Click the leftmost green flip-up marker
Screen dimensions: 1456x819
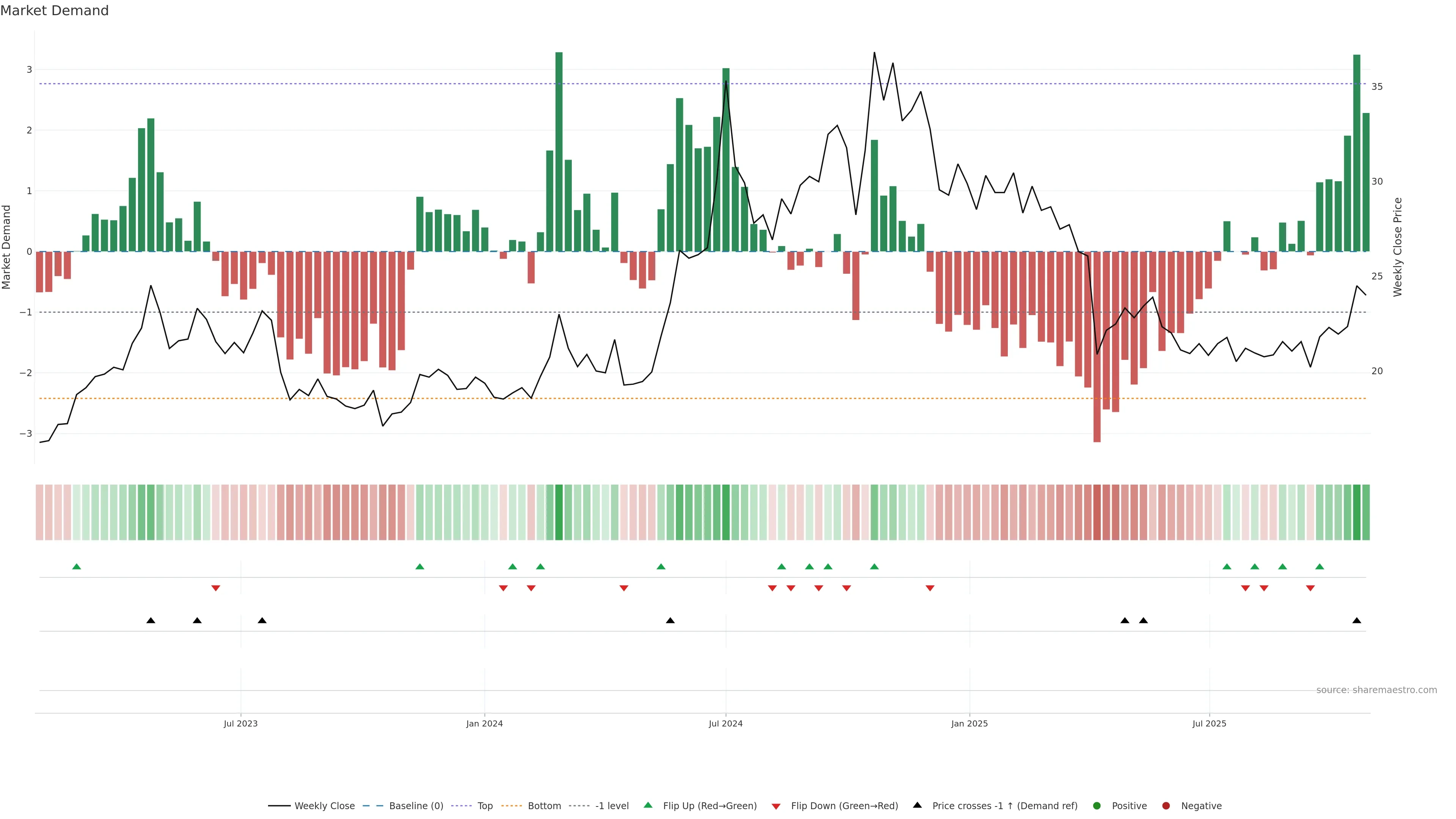click(x=77, y=566)
